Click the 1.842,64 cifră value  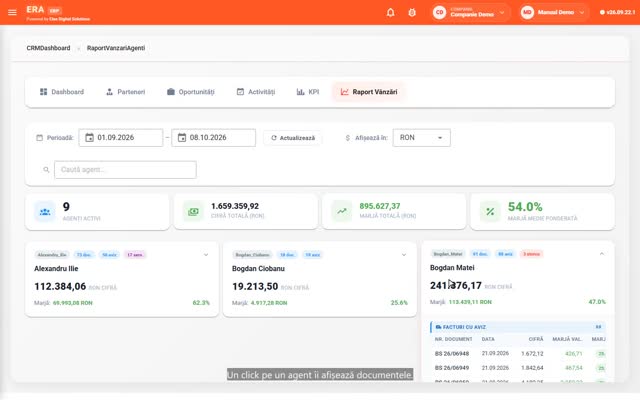tap(532, 368)
